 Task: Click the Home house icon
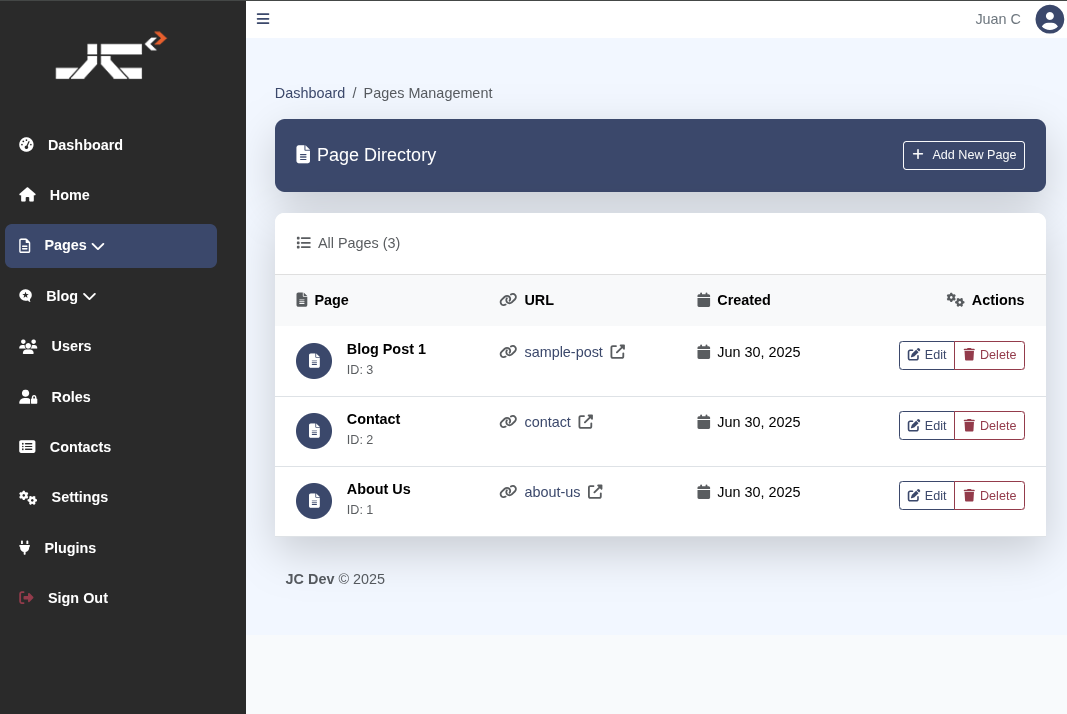[27, 195]
